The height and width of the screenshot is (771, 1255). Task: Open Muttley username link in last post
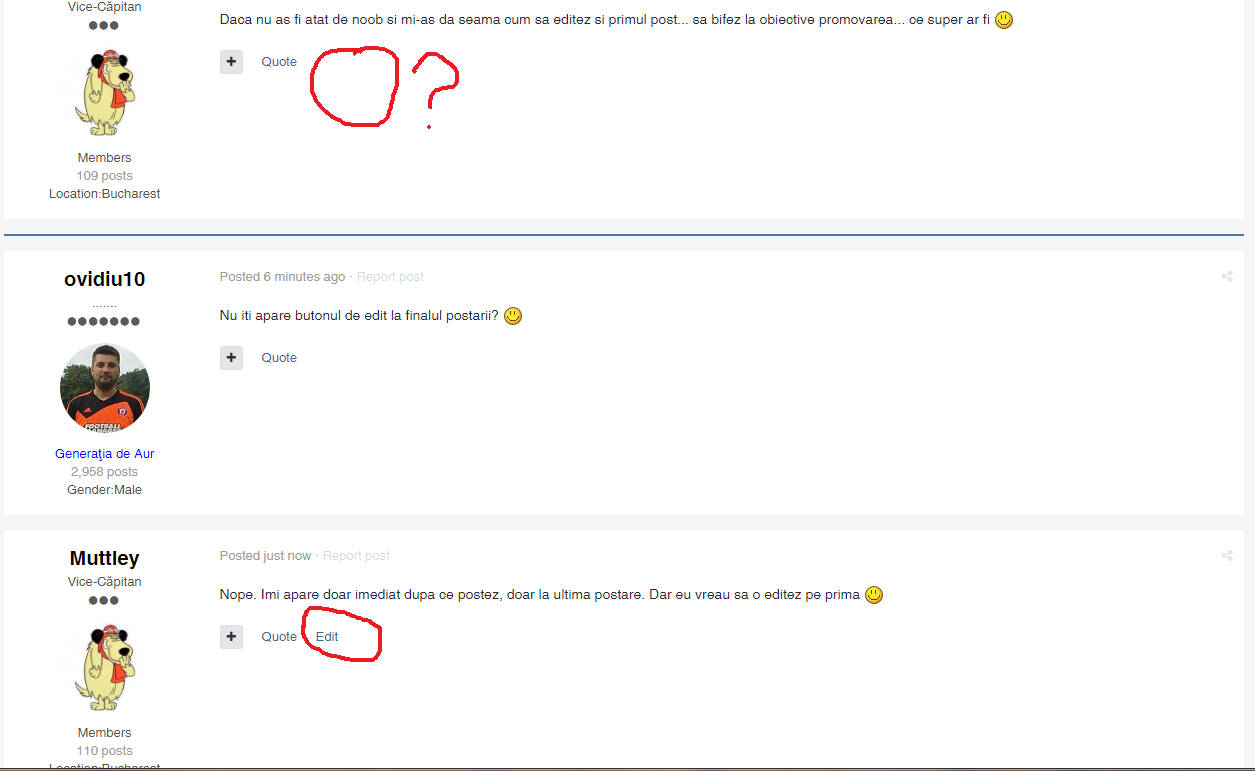click(105, 559)
